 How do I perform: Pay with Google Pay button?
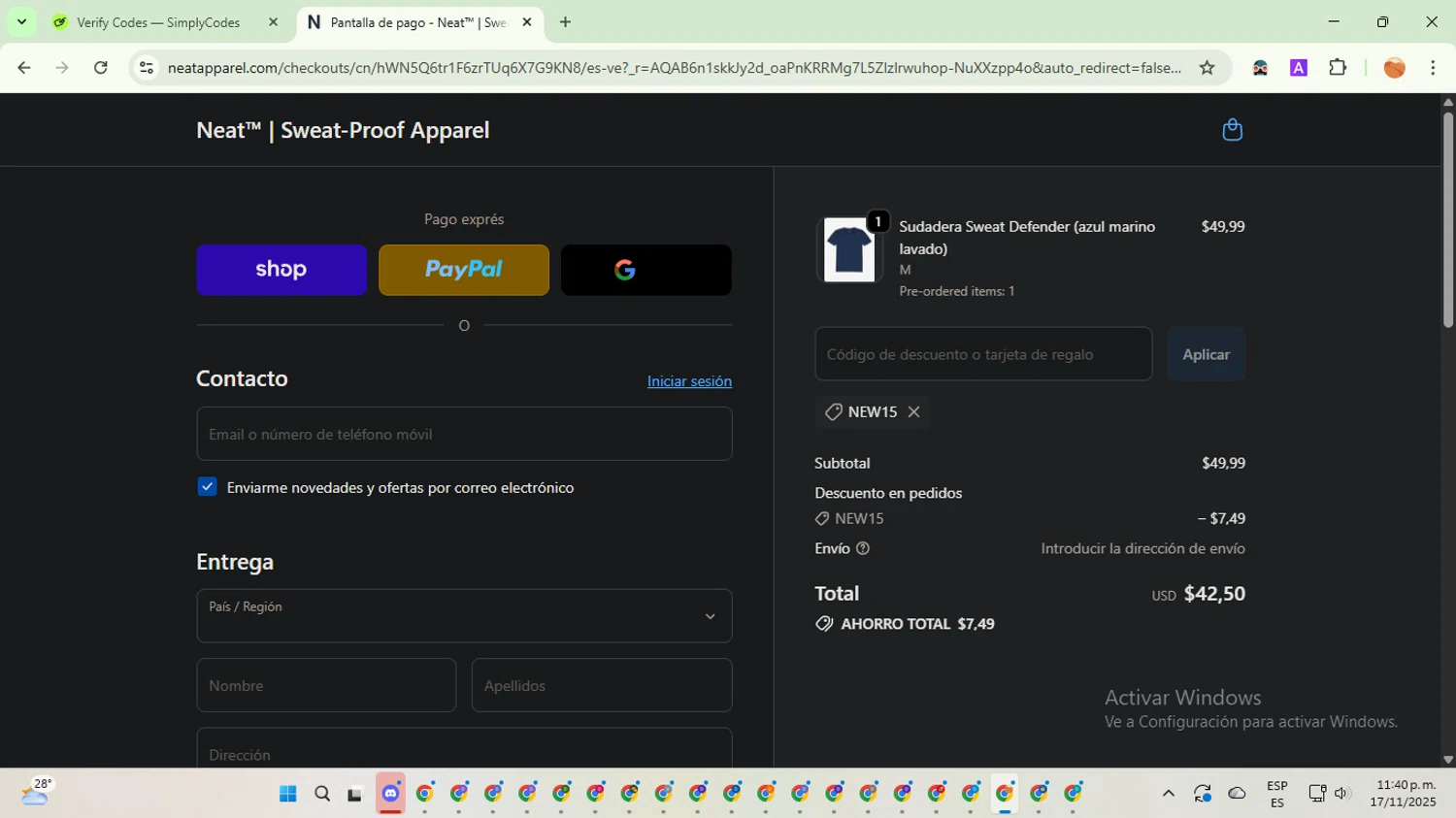click(646, 270)
